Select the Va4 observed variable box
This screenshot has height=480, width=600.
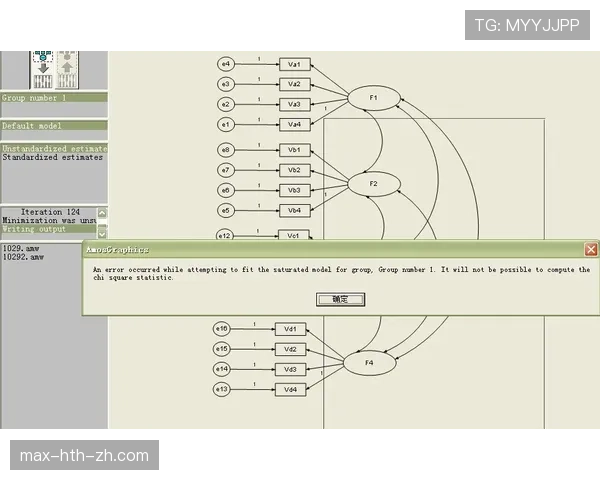295,125
